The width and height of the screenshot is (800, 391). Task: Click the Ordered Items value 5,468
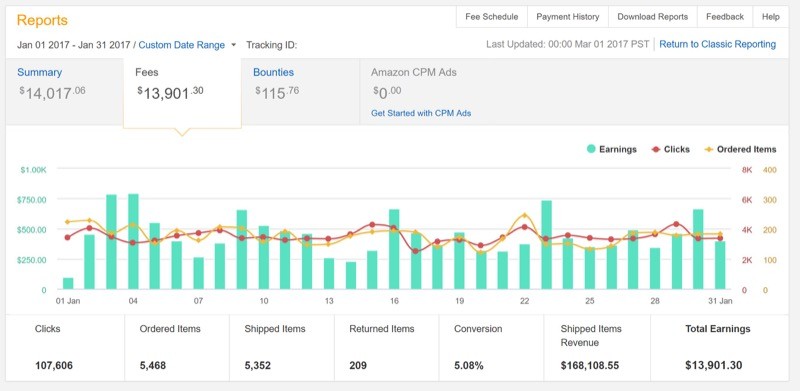[153, 365]
